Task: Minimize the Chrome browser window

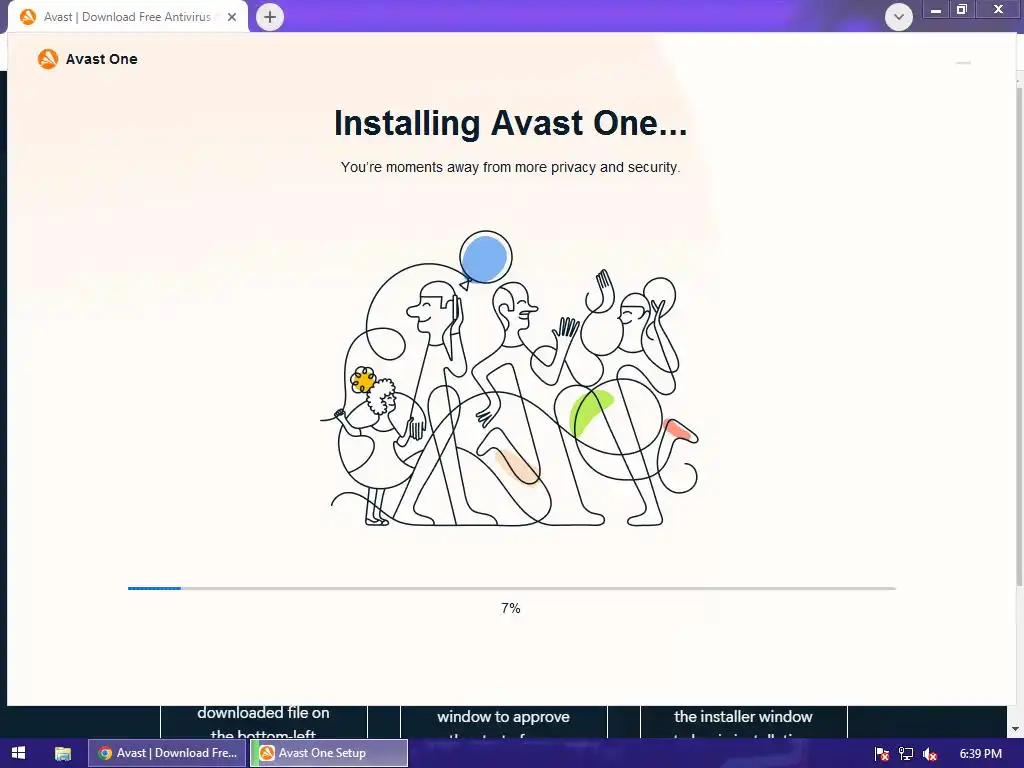Action: point(936,9)
